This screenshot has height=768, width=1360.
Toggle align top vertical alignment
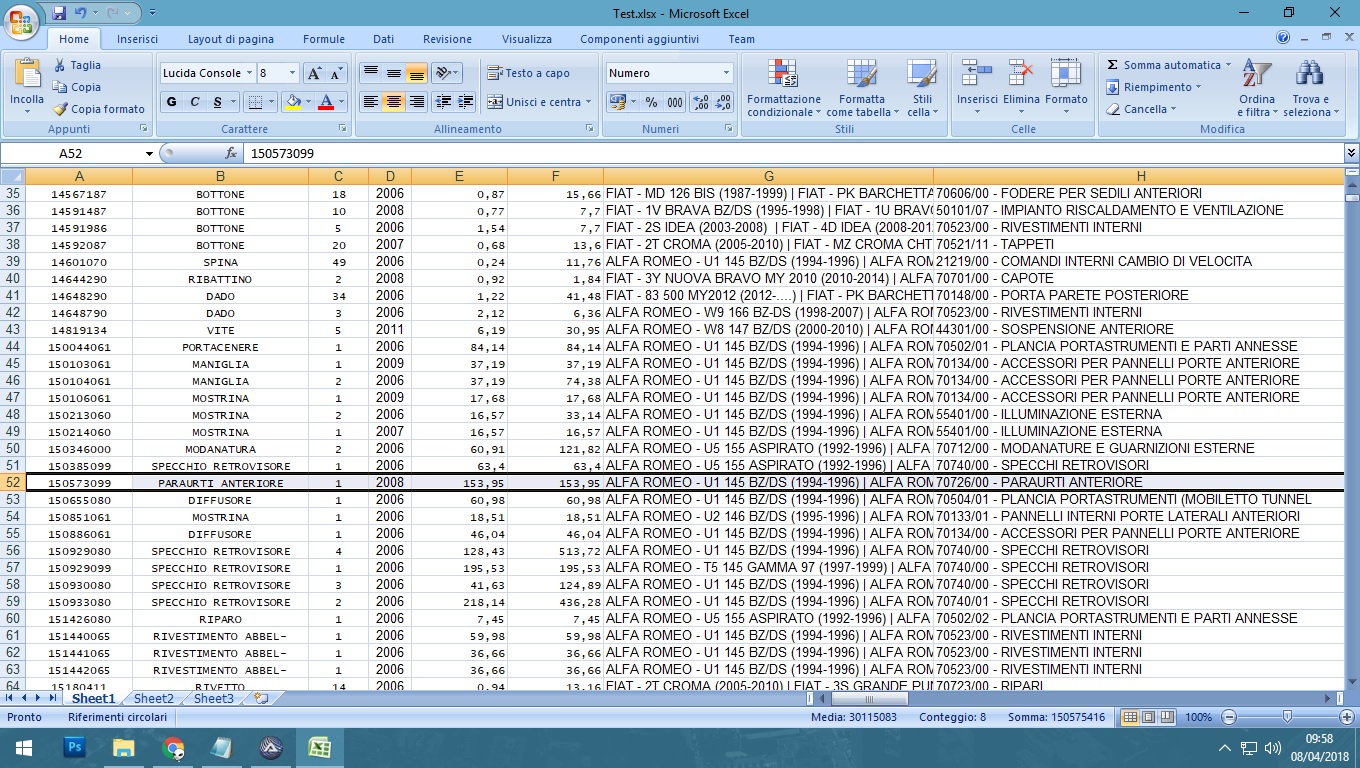tap(371, 73)
